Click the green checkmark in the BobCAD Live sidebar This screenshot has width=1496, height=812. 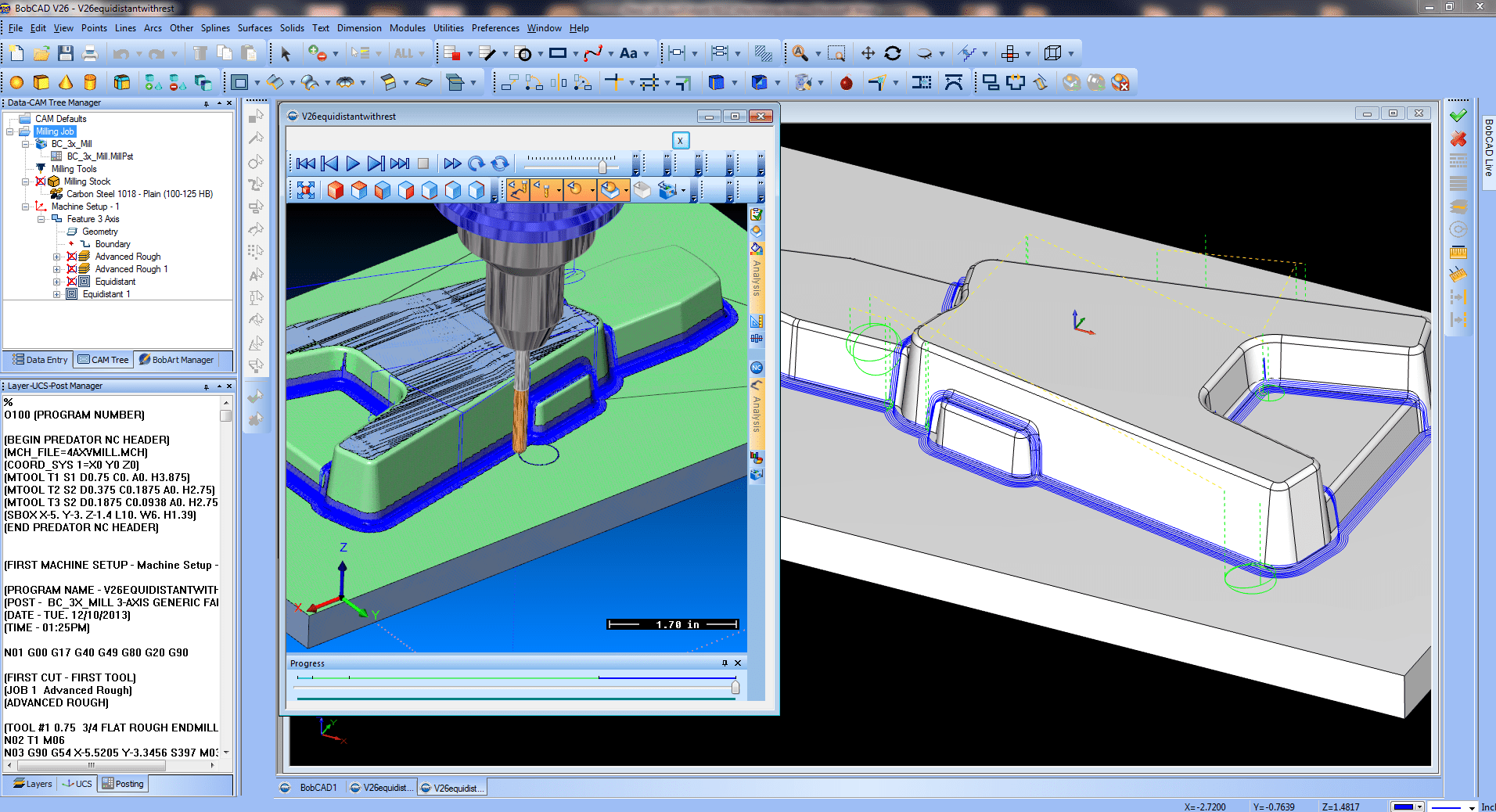(x=1457, y=114)
